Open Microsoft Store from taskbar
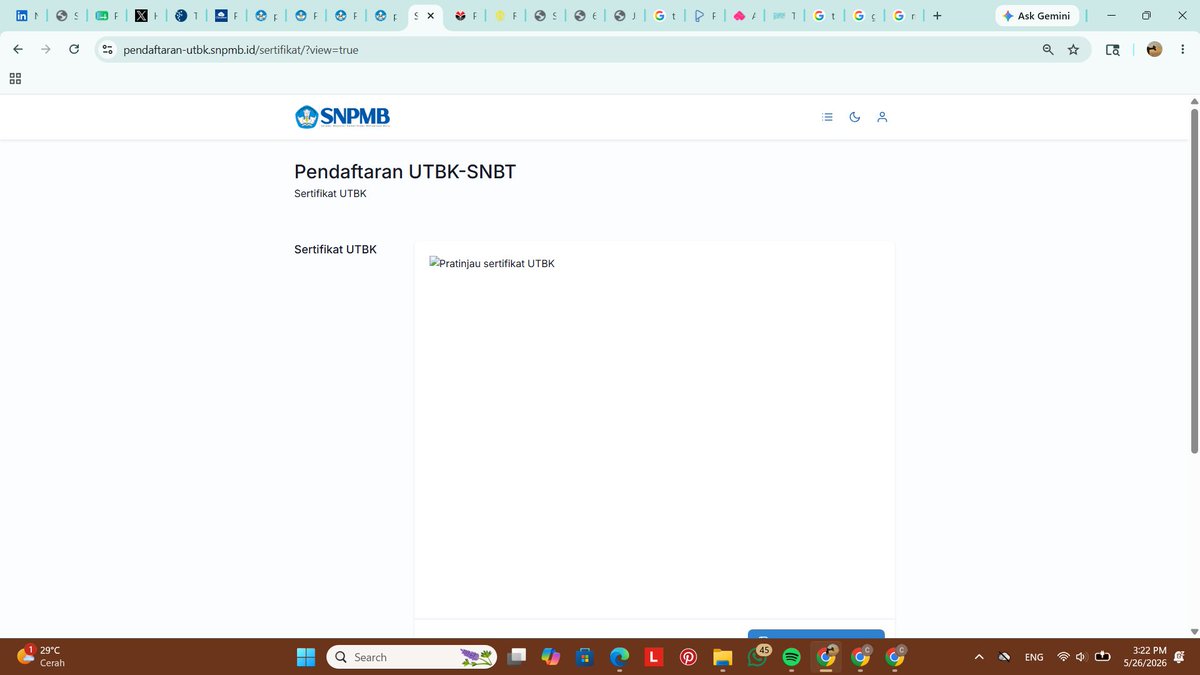The image size is (1200, 675). point(585,657)
